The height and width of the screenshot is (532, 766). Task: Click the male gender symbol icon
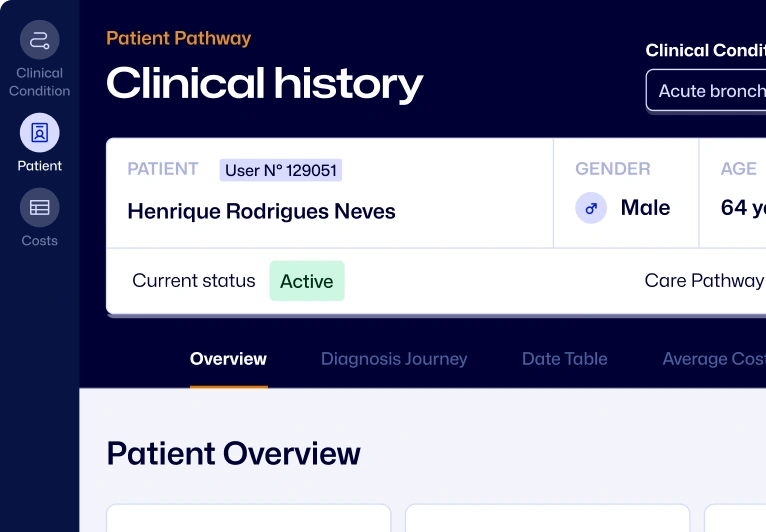(x=591, y=208)
